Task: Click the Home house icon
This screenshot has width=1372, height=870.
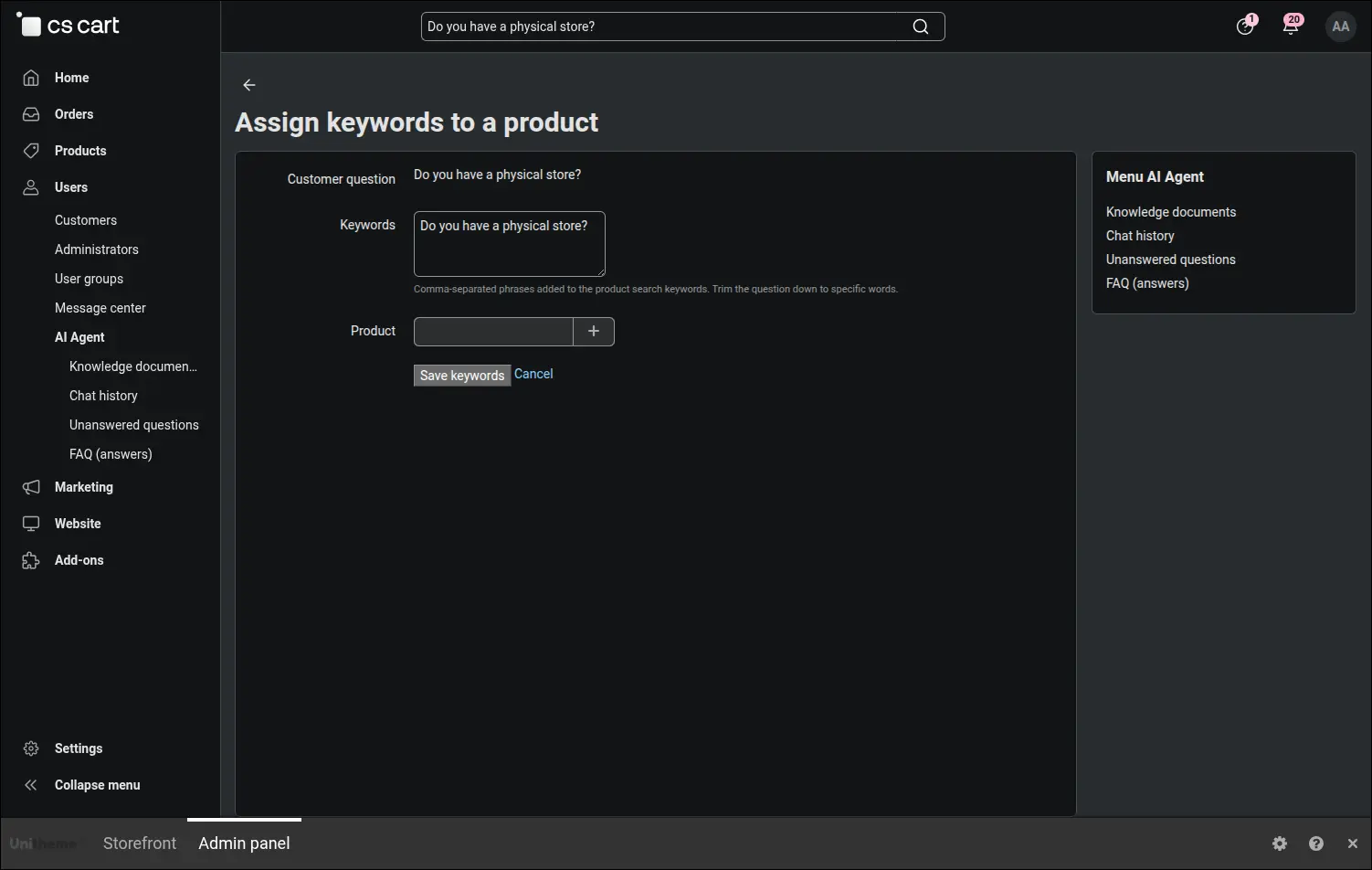Action: 31,78
